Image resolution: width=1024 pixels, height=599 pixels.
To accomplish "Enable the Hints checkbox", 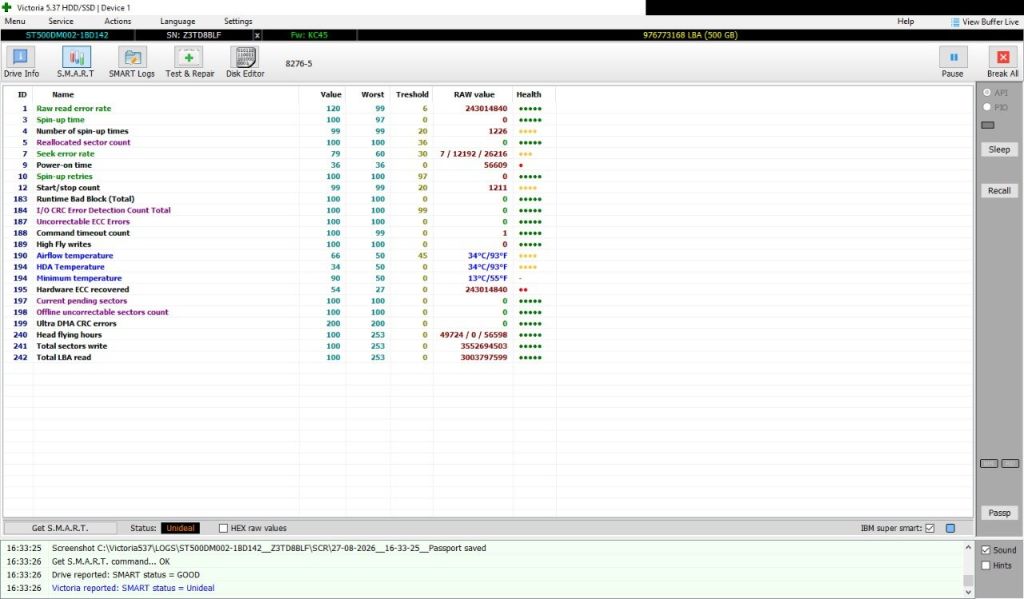I will (986, 565).
